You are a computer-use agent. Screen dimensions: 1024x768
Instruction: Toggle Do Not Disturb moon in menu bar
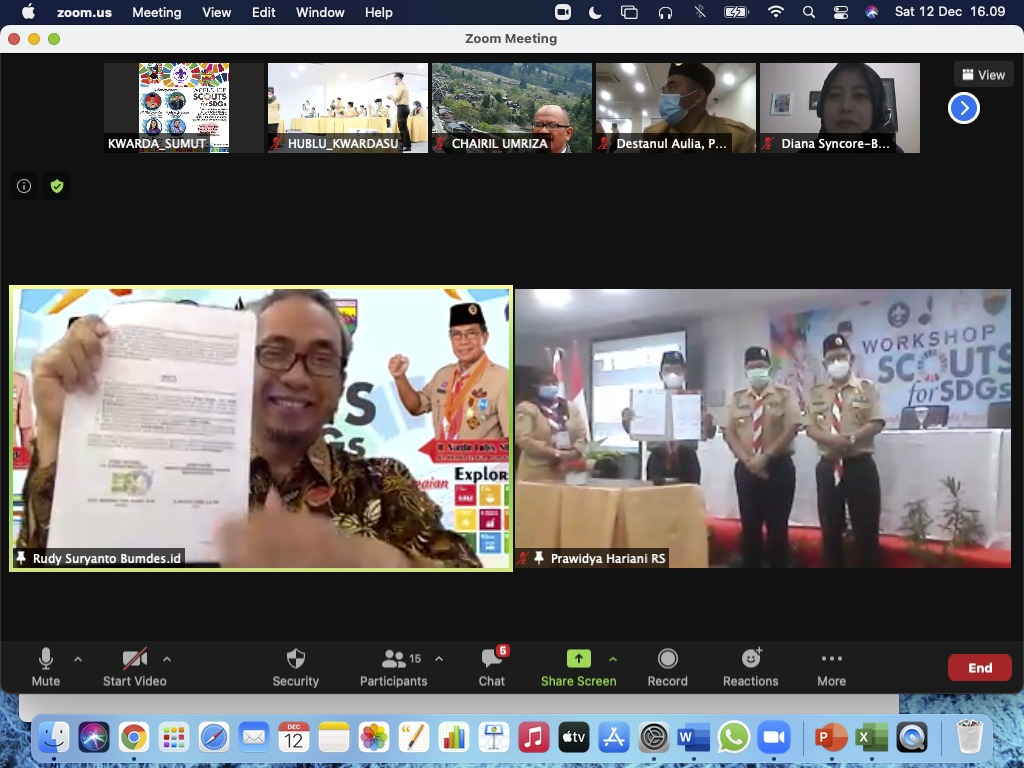click(x=595, y=12)
